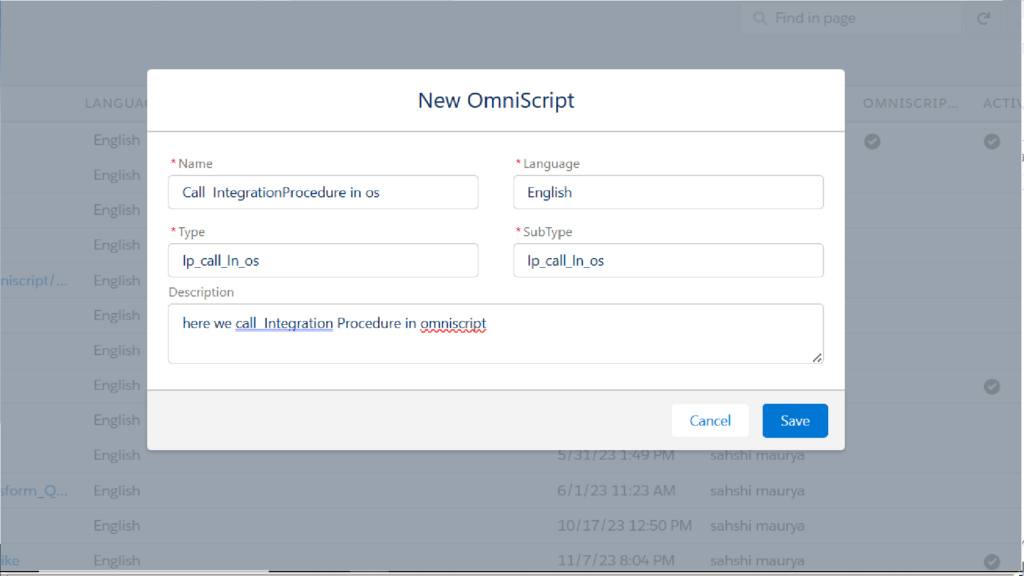Cancel the New OmniScript dialog

(710, 421)
